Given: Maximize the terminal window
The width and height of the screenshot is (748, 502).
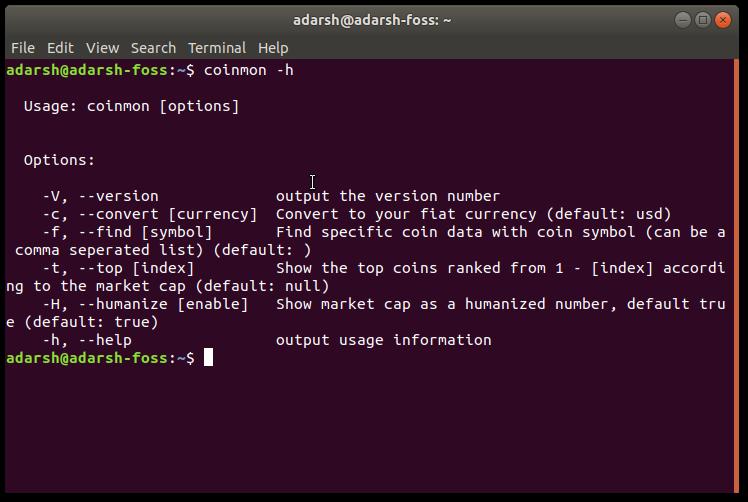Looking at the screenshot, I should click(703, 20).
